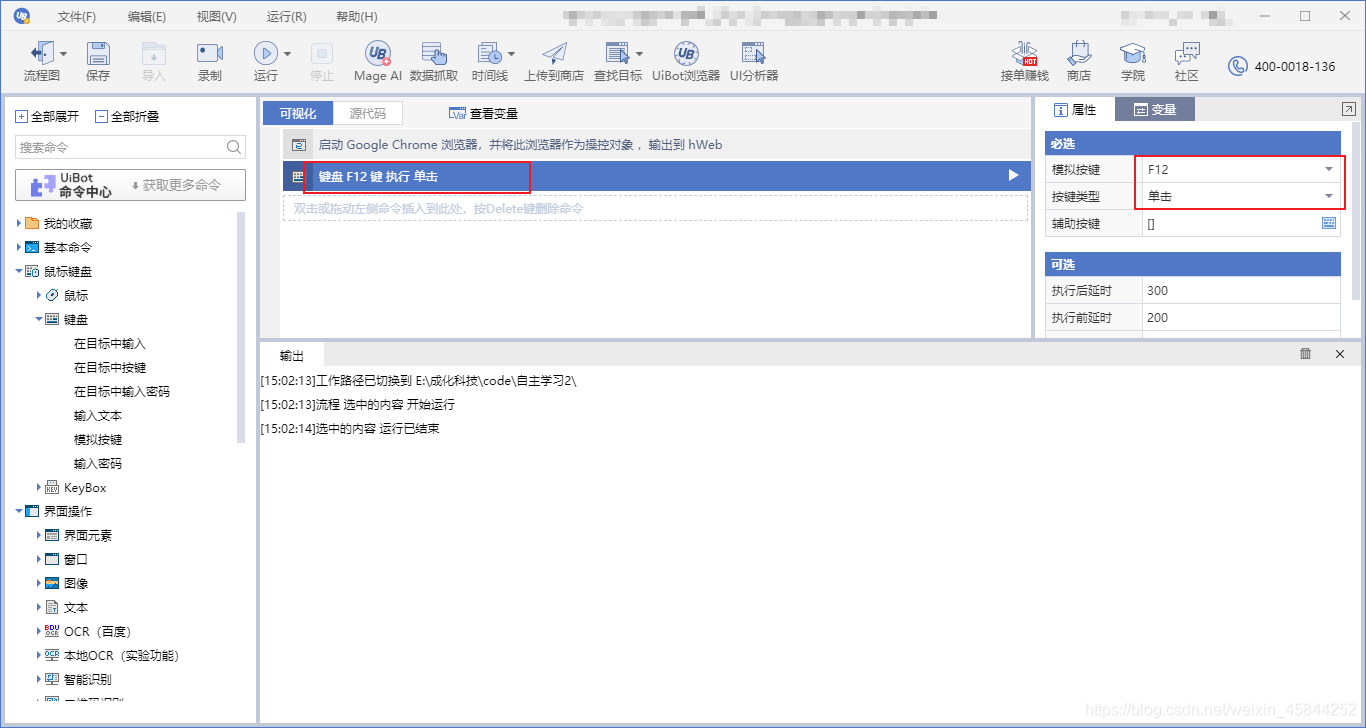The height and width of the screenshot is (728, 1366).
Task: Collapse the 界面操作 tree node
Action: point(19,511)
